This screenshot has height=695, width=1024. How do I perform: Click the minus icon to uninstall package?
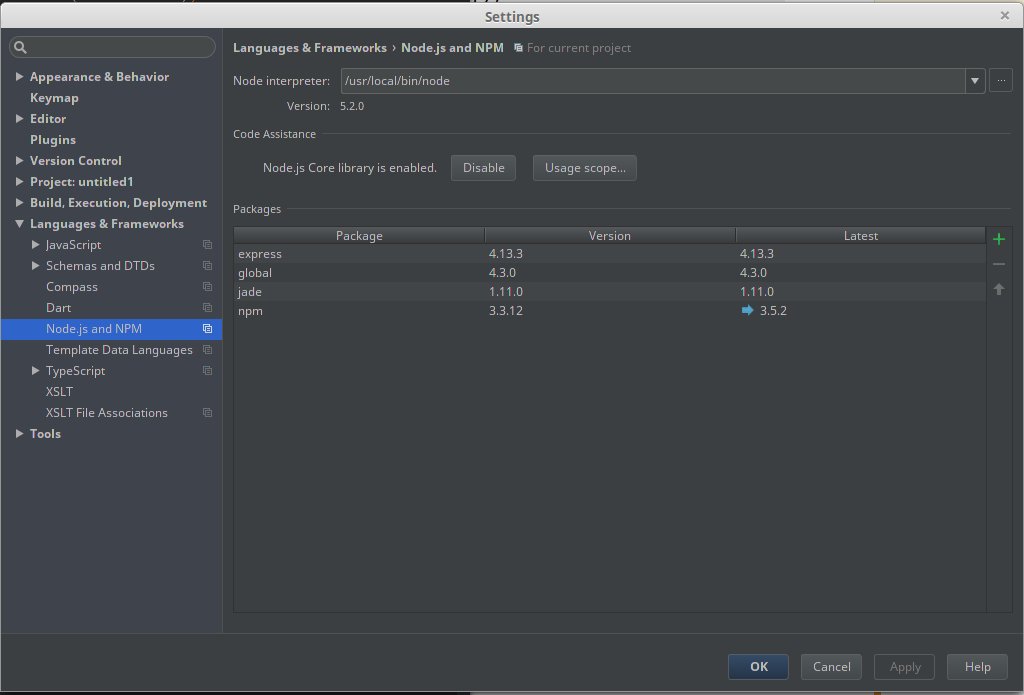(999, 265)
